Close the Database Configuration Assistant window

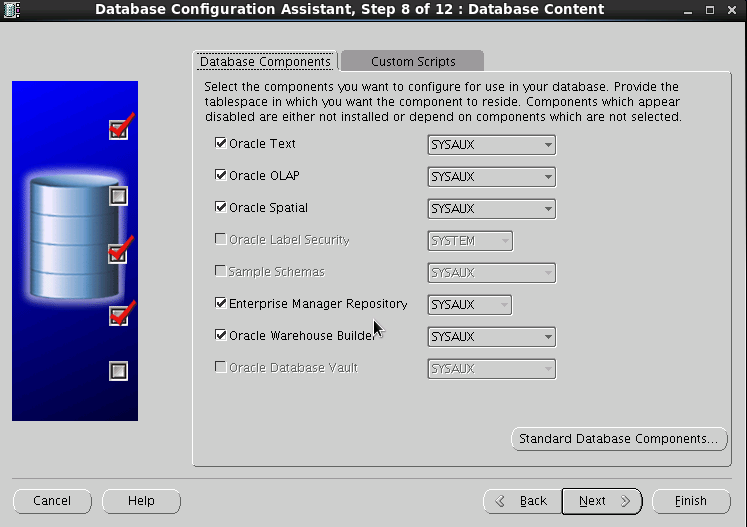[x=732, y=10]
